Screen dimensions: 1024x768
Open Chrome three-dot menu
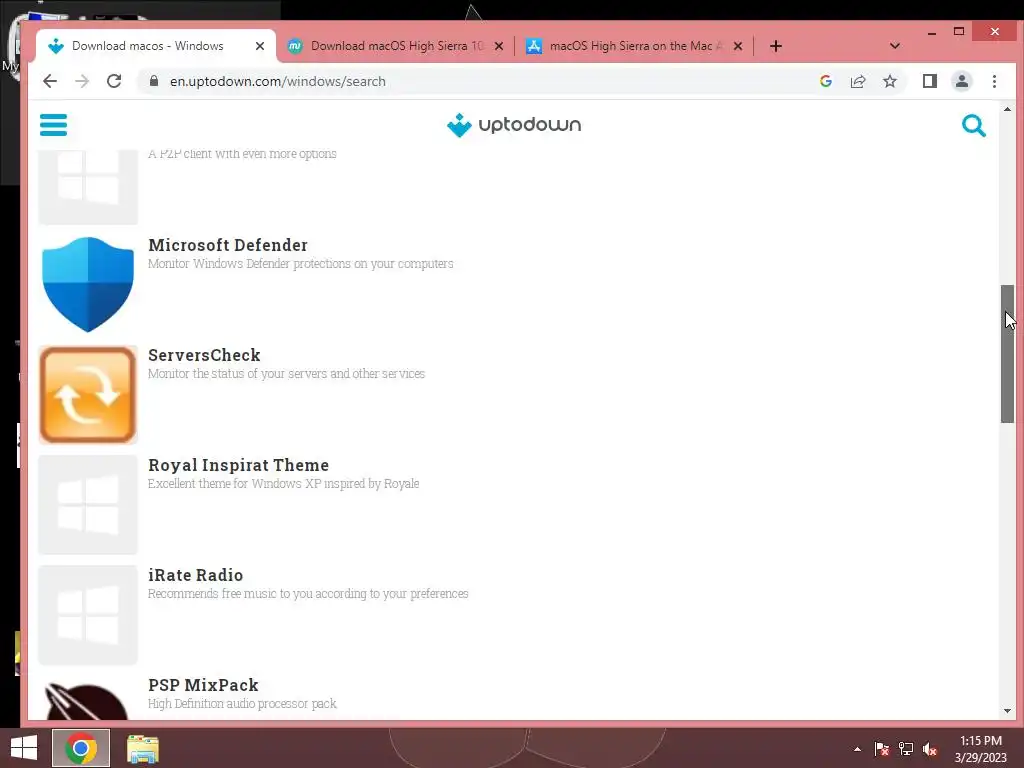tap(994, 81)
